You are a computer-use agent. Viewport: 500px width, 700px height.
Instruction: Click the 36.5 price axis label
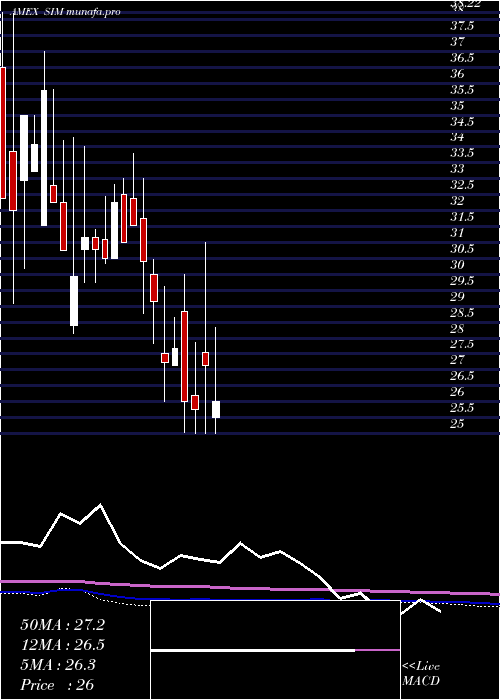coord(462,58)
